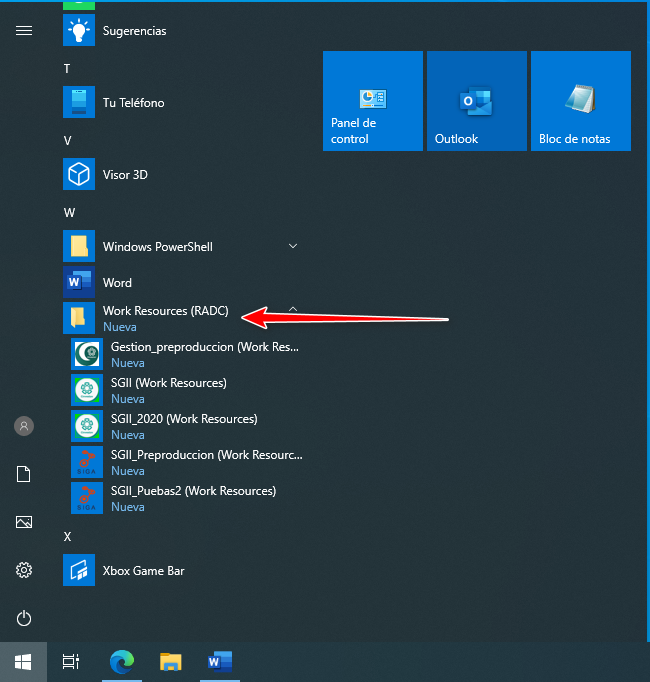Open Visor 3D app

click(125, 175)
